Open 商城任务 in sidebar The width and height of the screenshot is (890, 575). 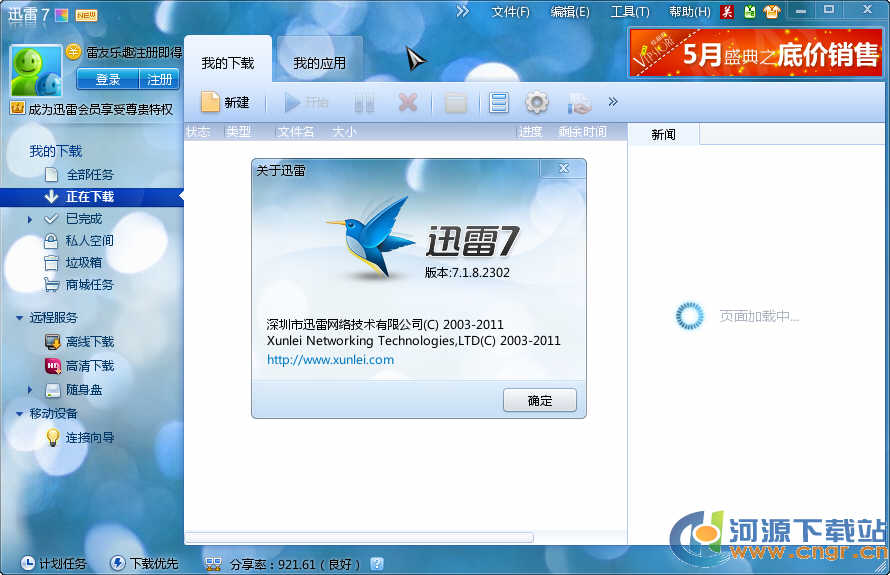coord(90,285)
